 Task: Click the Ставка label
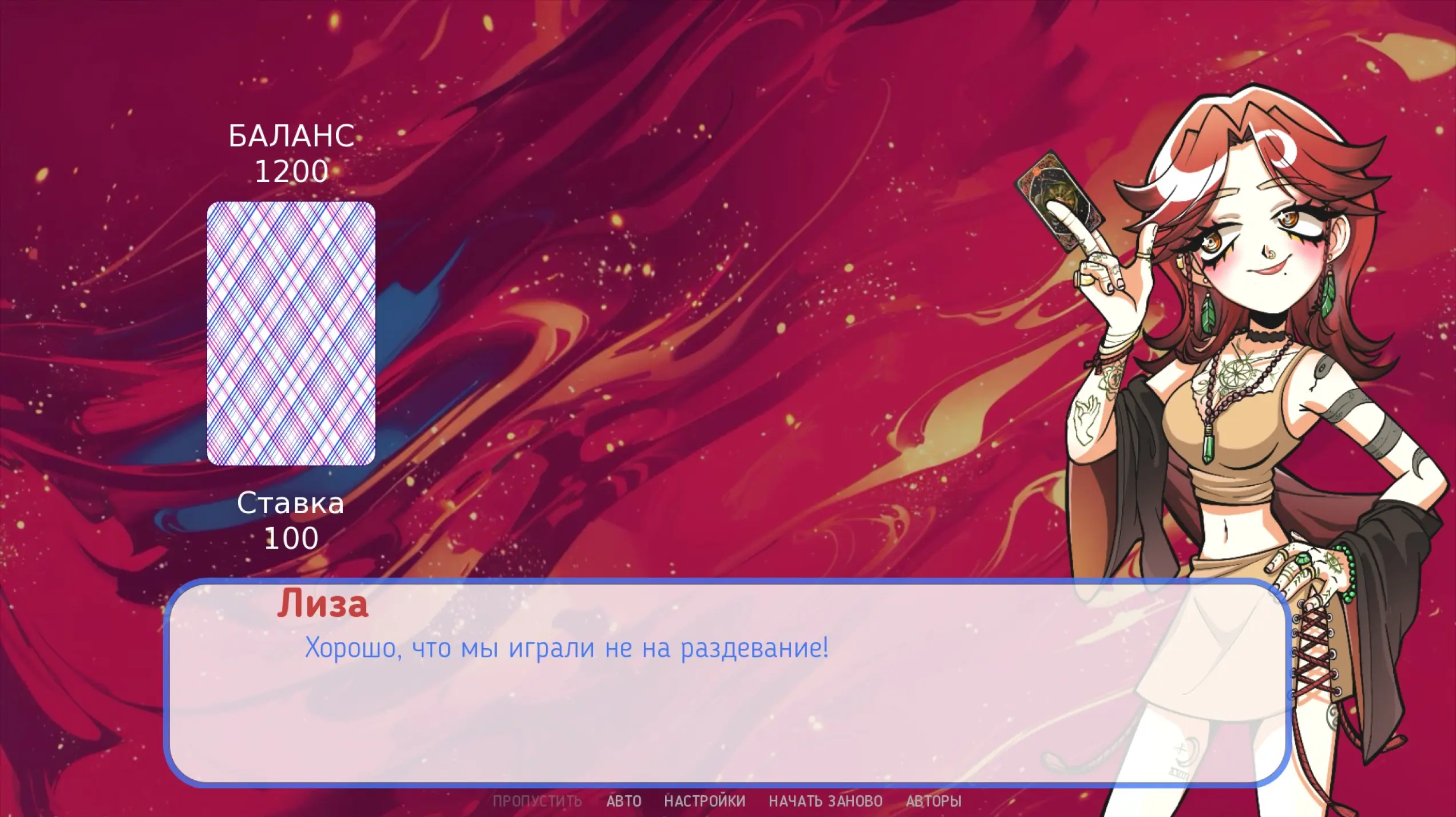click(x=291, y=503)
